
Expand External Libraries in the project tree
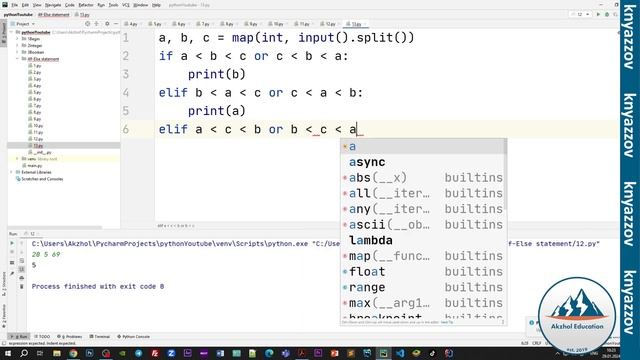click(x=12, y=172)
